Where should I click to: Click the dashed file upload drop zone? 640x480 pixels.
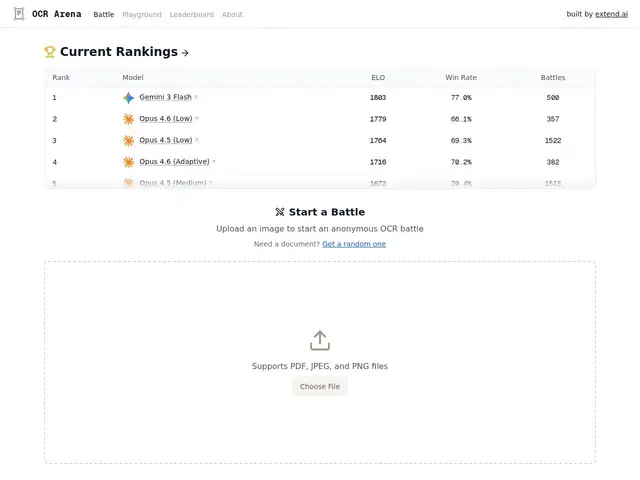[x=320, y=362]
